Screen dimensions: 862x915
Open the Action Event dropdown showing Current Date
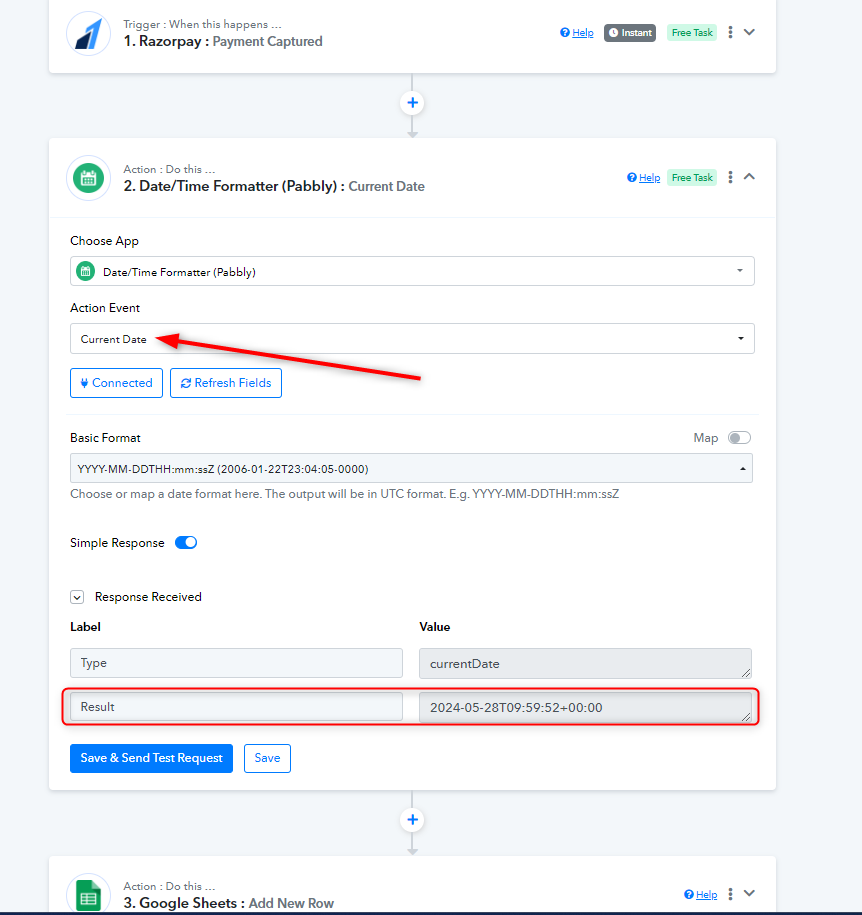coord(412,338)
